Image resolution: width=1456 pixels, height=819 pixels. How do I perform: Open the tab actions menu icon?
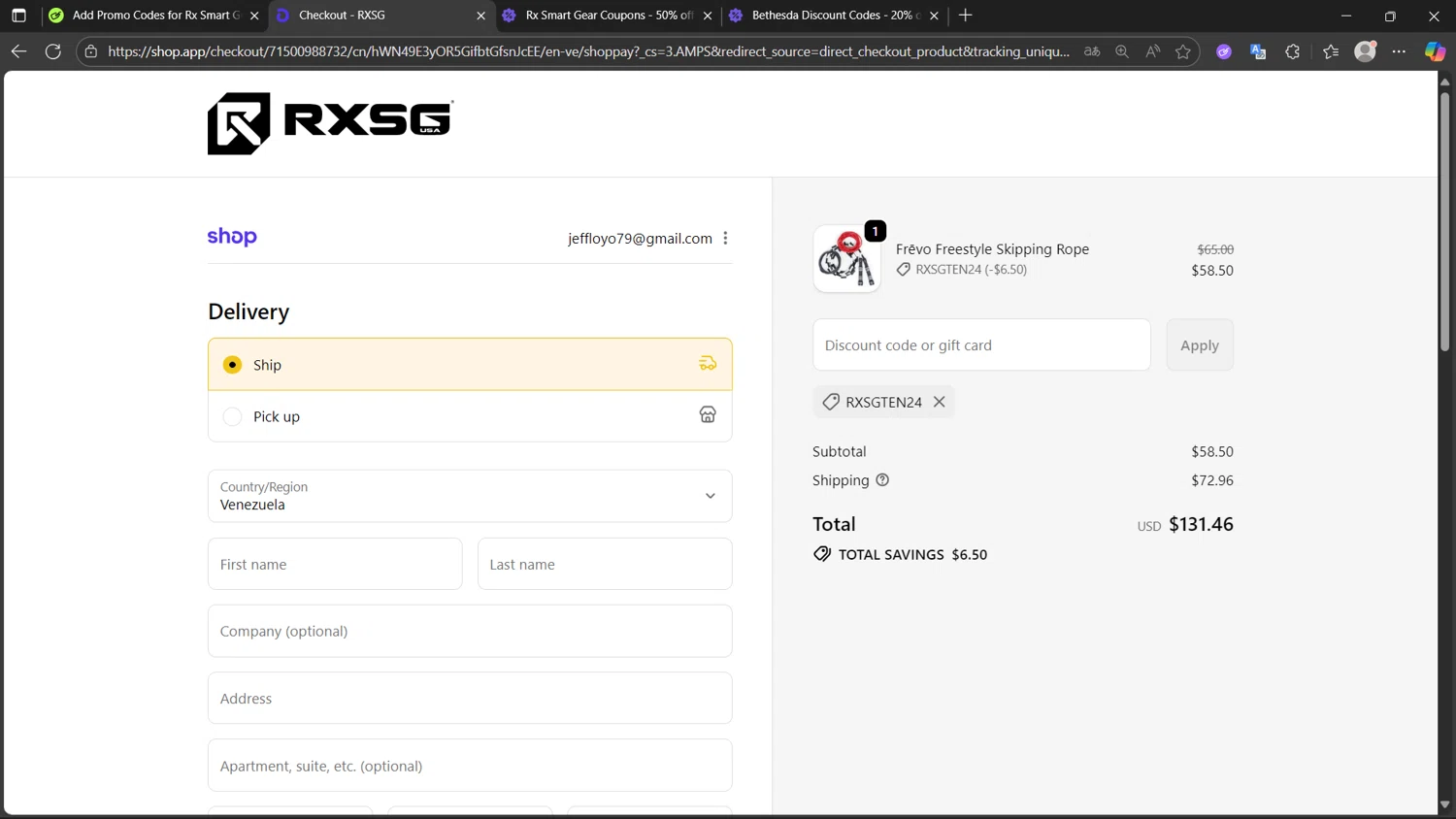click(18, 16)
